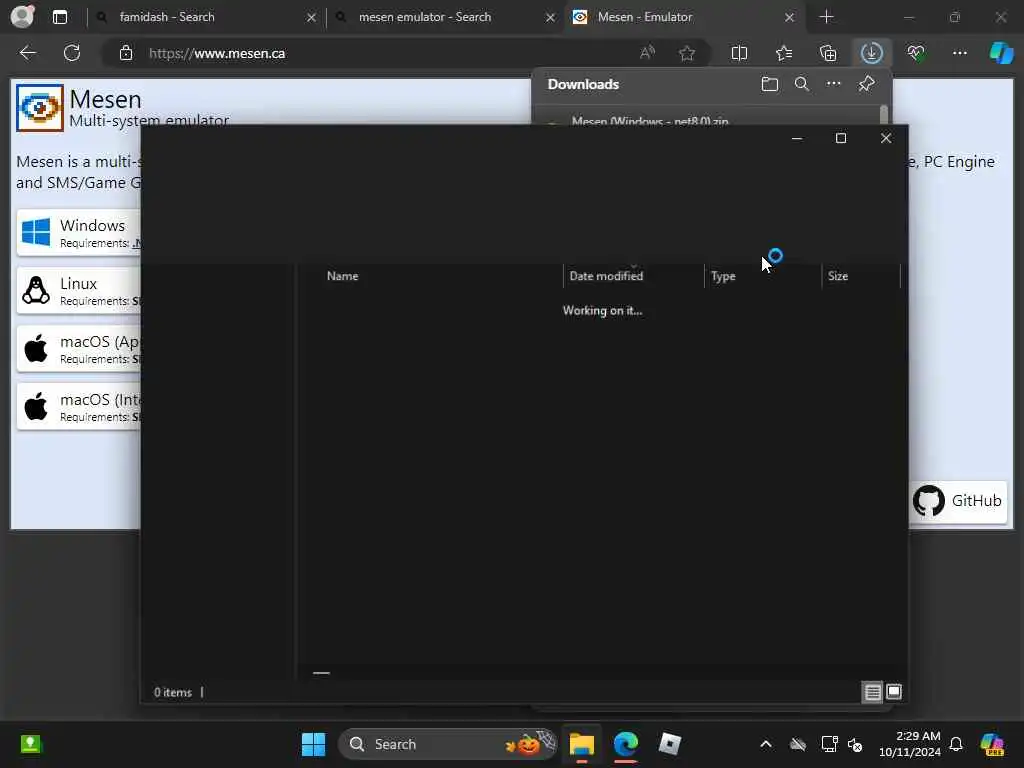The image size is (1024, 768).
Task: Click the Downloads panel scrollbar
Action: tap(884, 114)
